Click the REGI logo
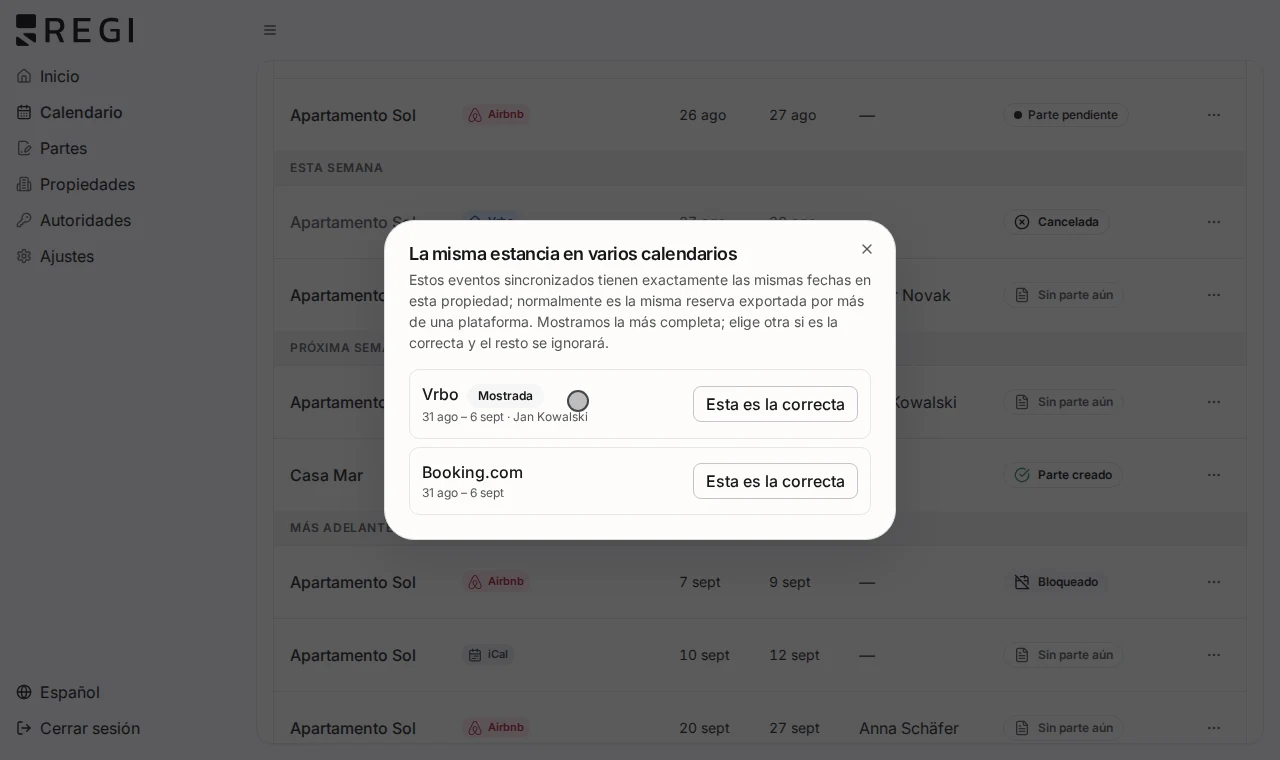The image size is (1280, 760). pyautogui.click(x=75, y=30)
